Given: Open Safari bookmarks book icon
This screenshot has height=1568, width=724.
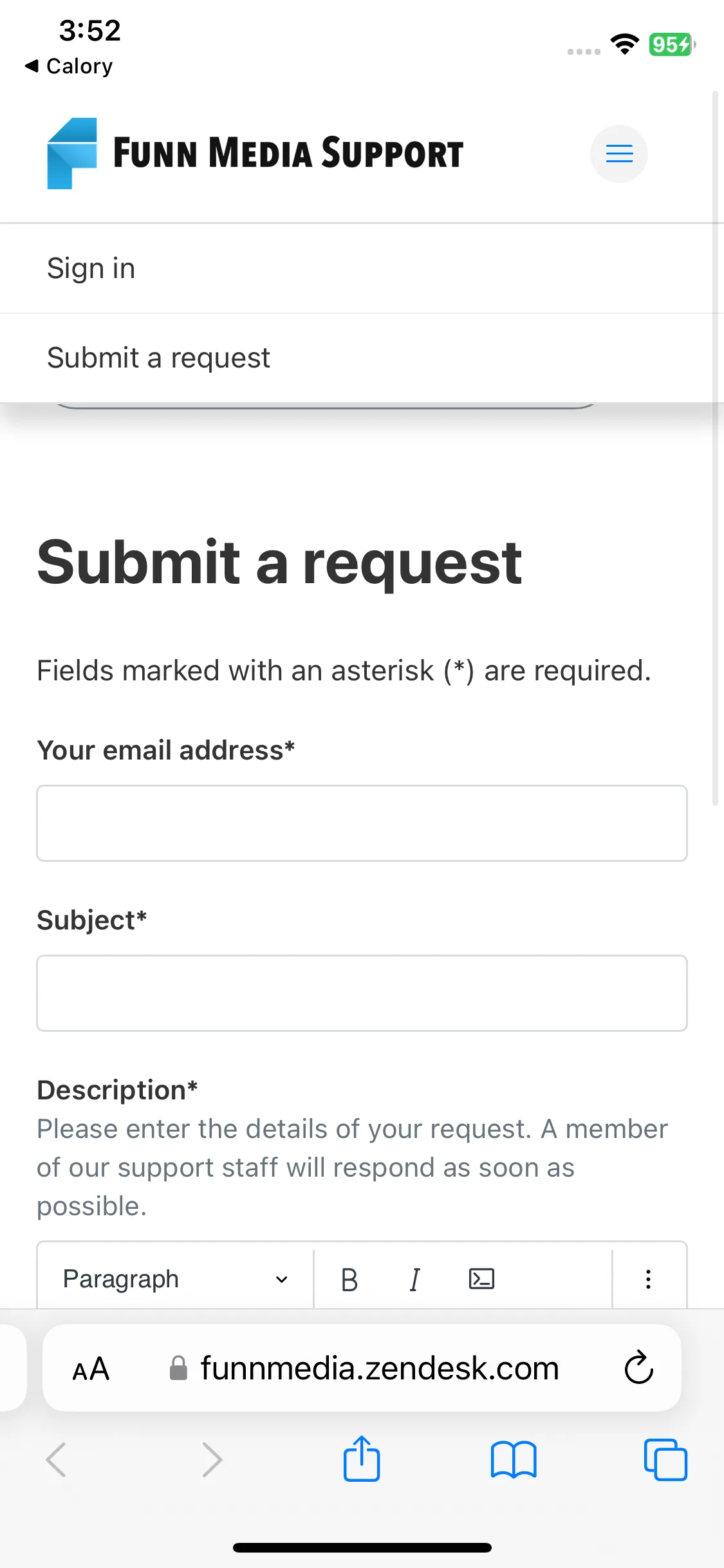Looking at the screenshot, I should coord(513,1459).
